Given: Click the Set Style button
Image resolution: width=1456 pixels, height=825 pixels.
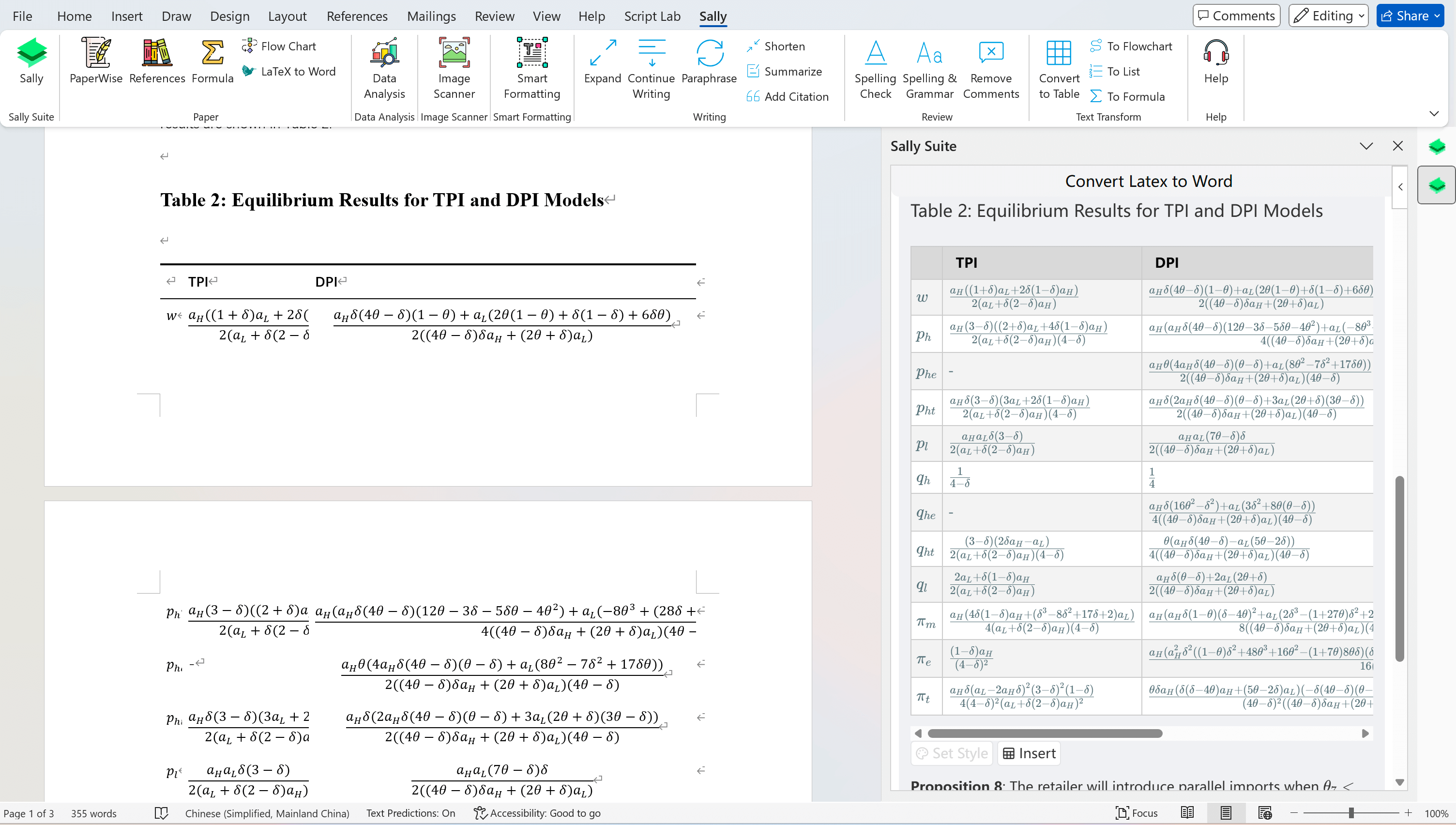Looking at the screenshot, I should [x=952, y=753].
